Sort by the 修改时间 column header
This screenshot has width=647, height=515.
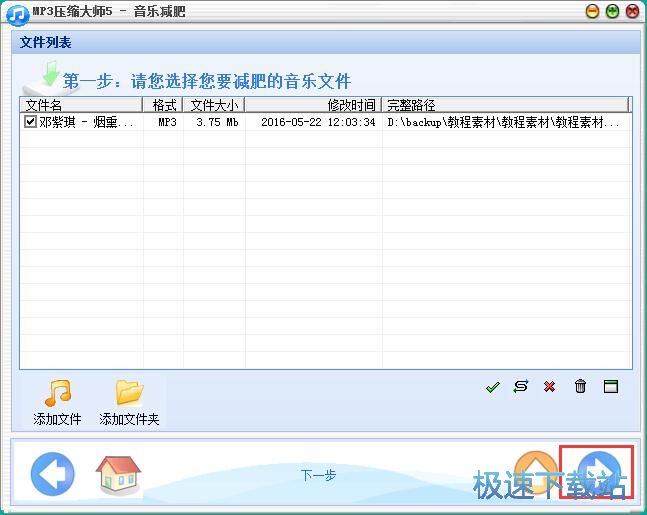click(314, 105)
